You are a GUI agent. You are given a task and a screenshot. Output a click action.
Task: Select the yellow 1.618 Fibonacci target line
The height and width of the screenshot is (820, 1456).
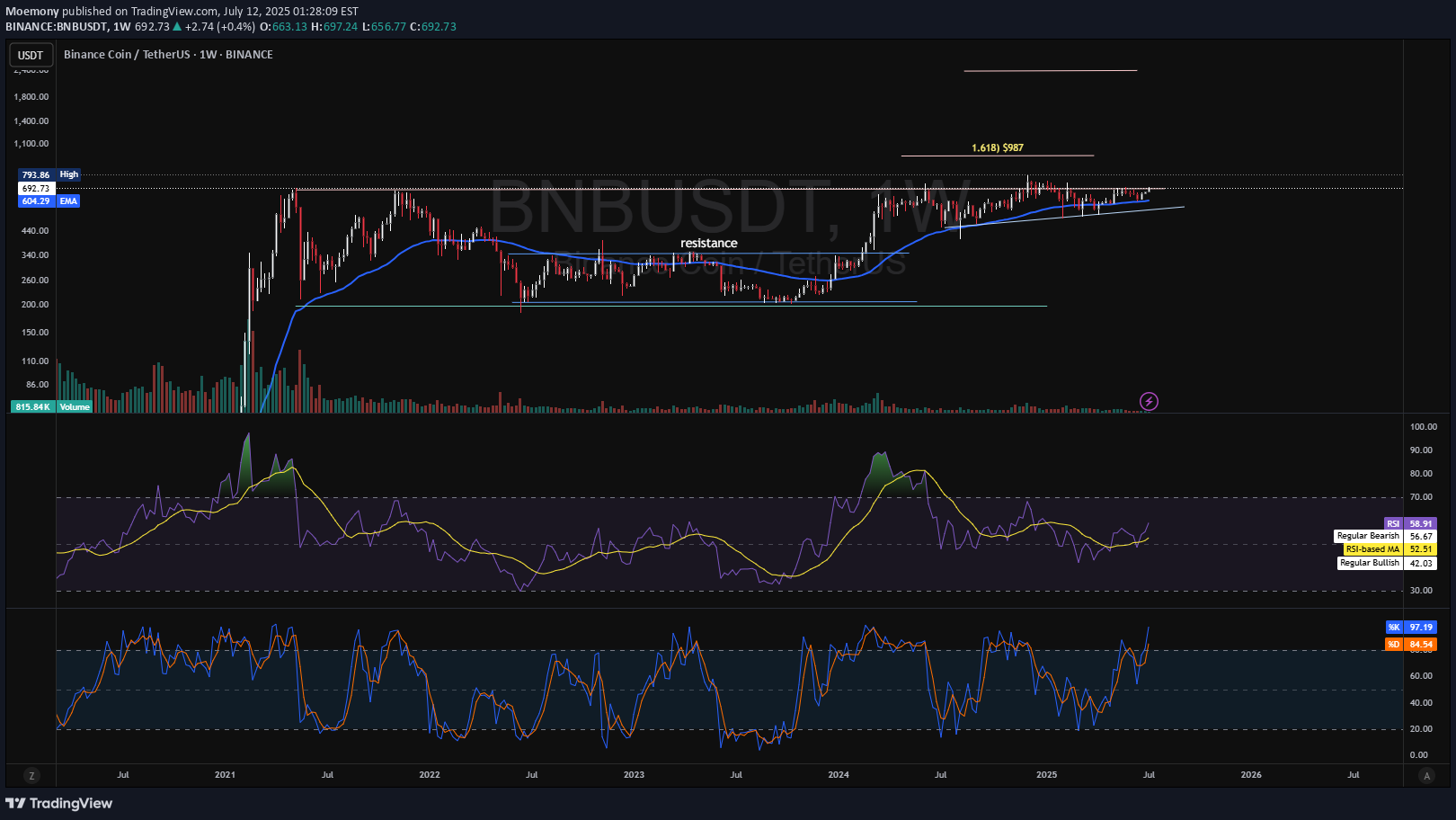(x=998, y=156)
